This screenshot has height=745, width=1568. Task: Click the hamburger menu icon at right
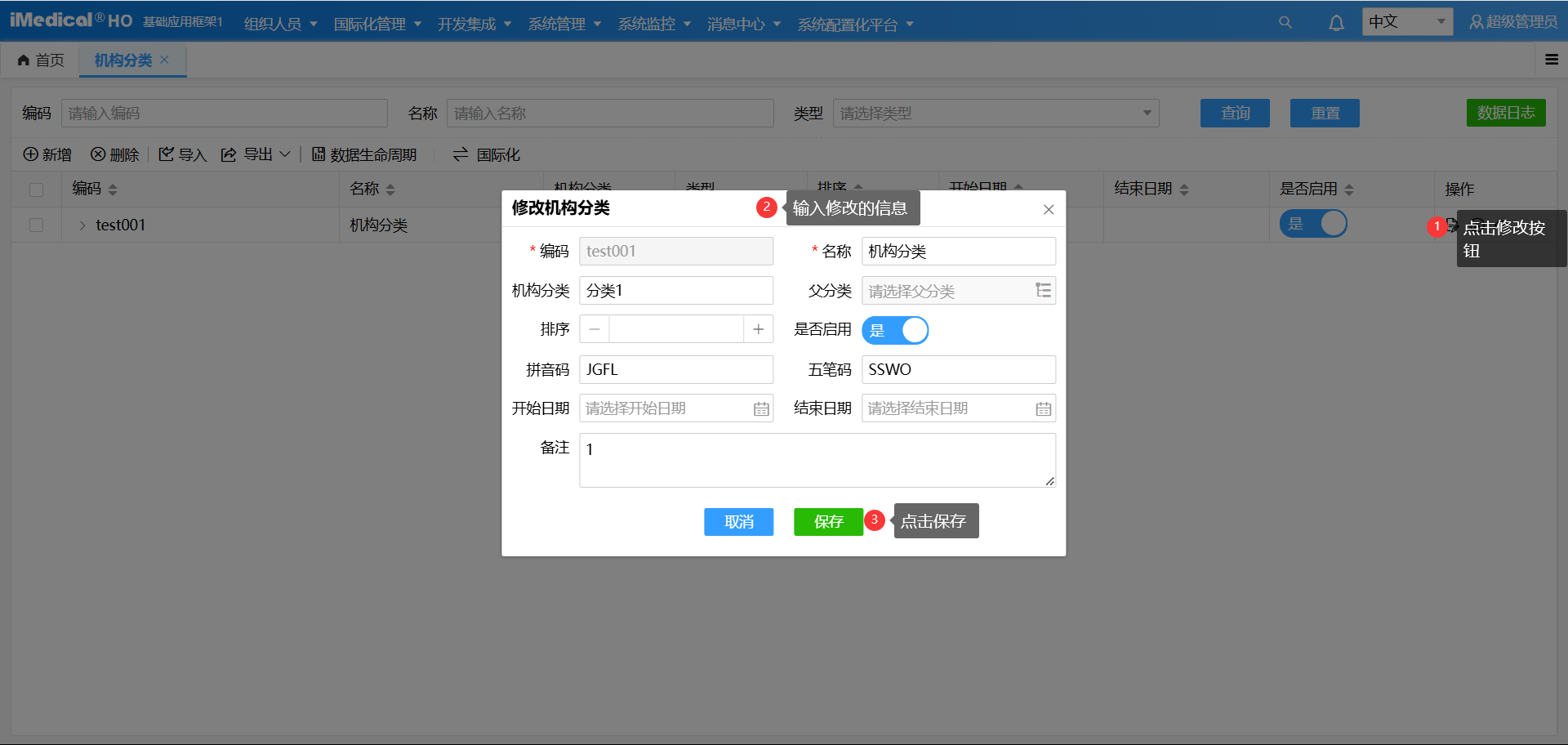point(1552,60)
